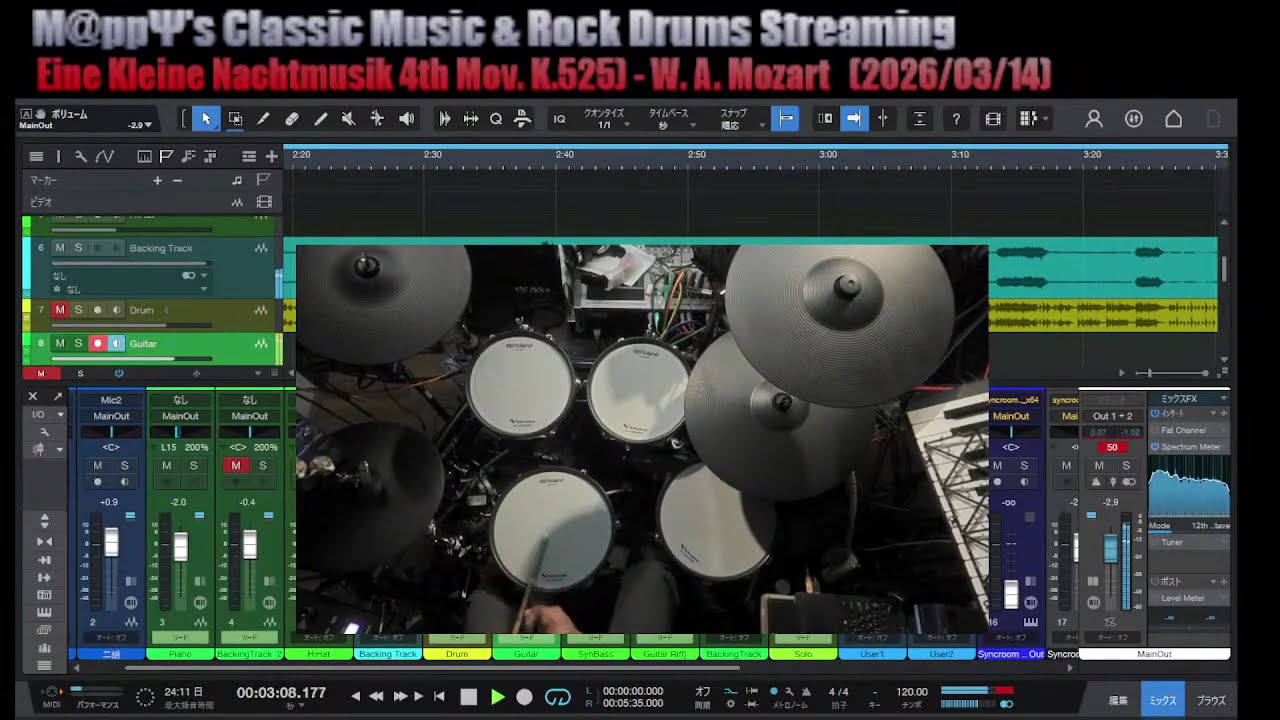
Task: Activate the Mute tool
Action: [348, 119]
